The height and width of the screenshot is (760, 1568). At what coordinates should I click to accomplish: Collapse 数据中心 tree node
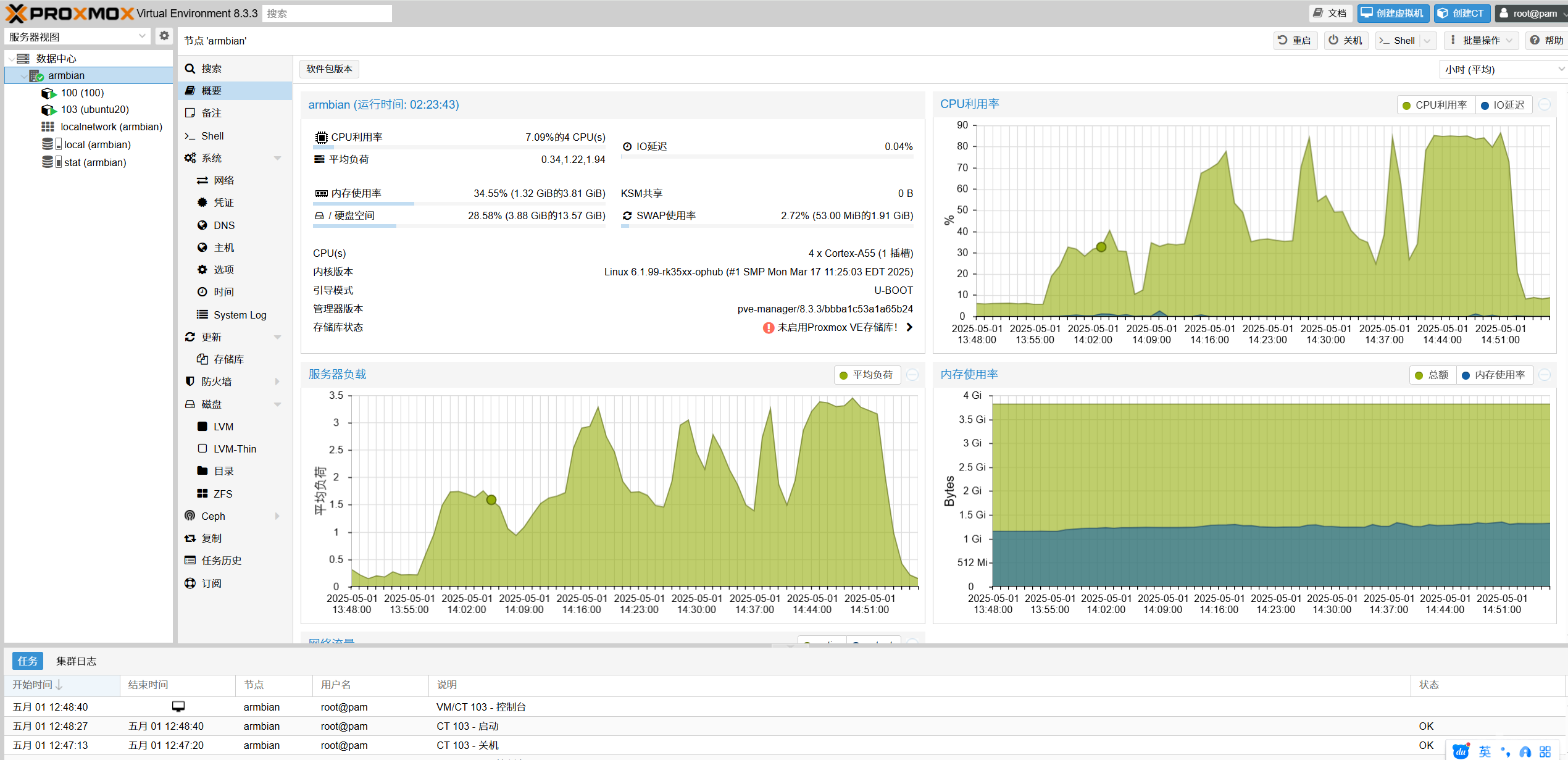pyautogui.click(x=11, y=59)
